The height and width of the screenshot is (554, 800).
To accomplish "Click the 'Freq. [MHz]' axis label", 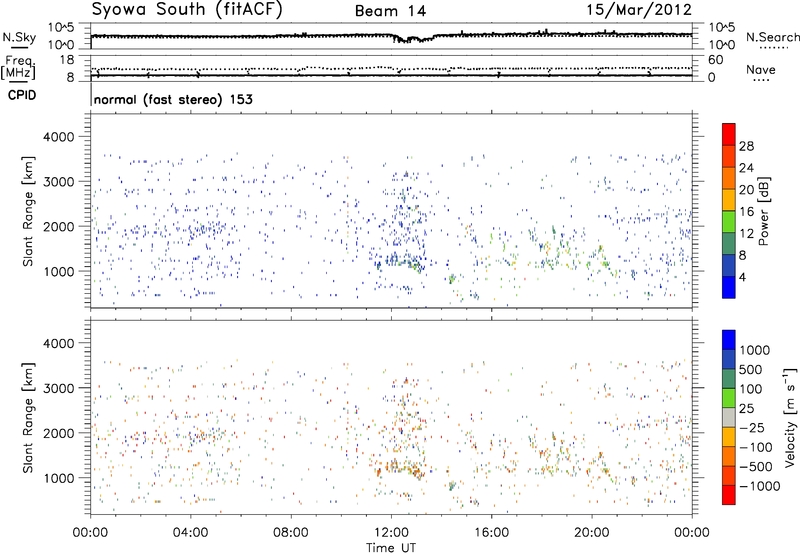I will [18, 68].
